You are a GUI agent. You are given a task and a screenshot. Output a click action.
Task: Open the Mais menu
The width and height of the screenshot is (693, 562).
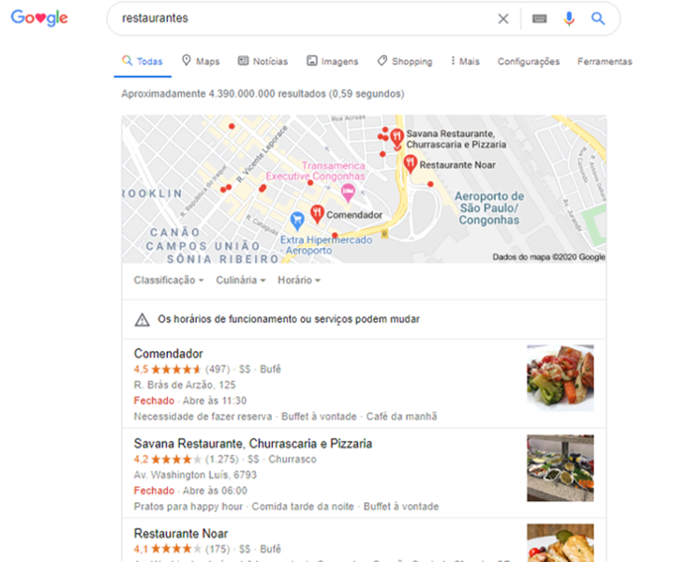pyautogui.click(x=465, y=61)
